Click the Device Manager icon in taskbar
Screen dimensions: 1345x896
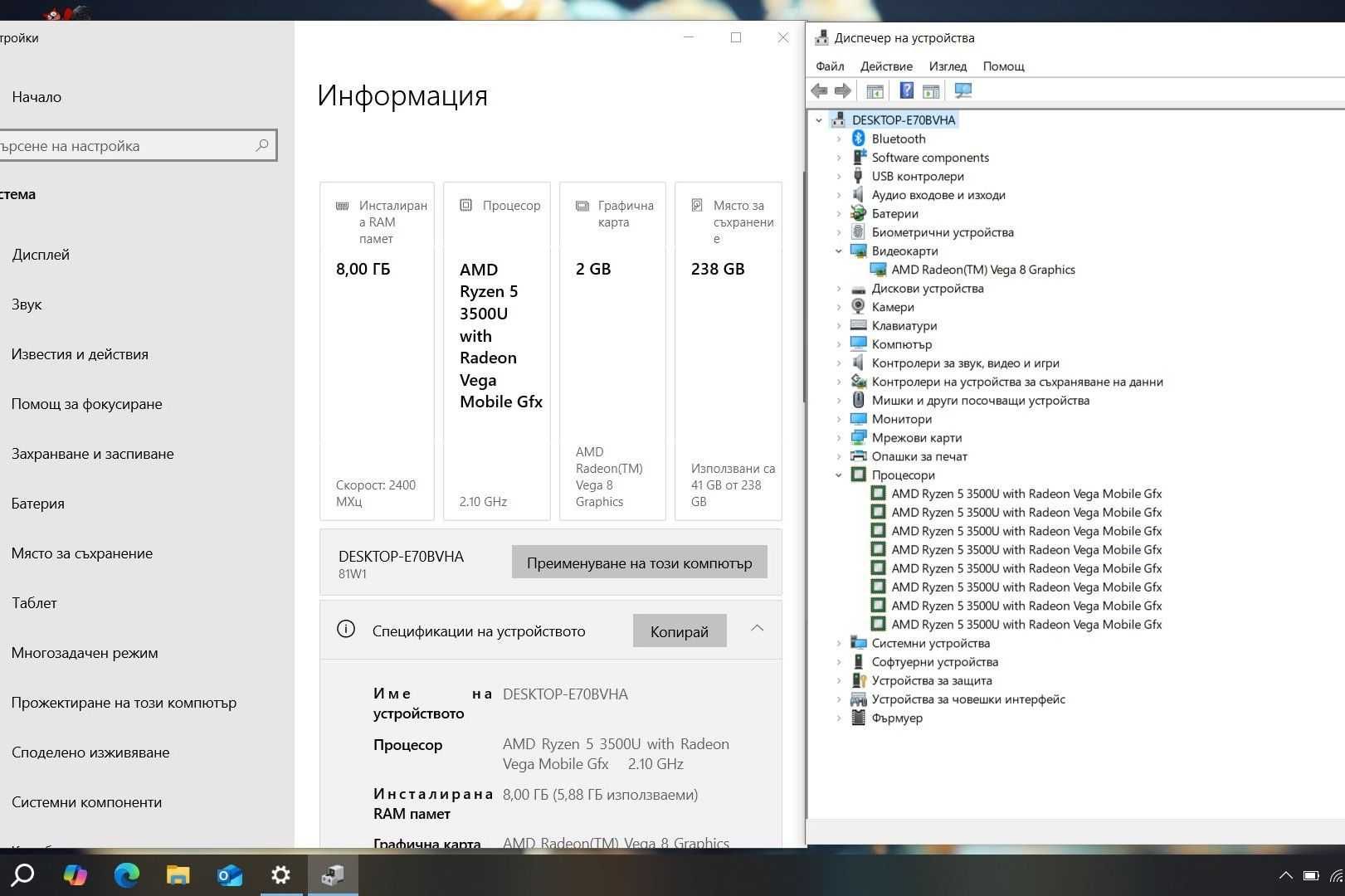(333, 874)
